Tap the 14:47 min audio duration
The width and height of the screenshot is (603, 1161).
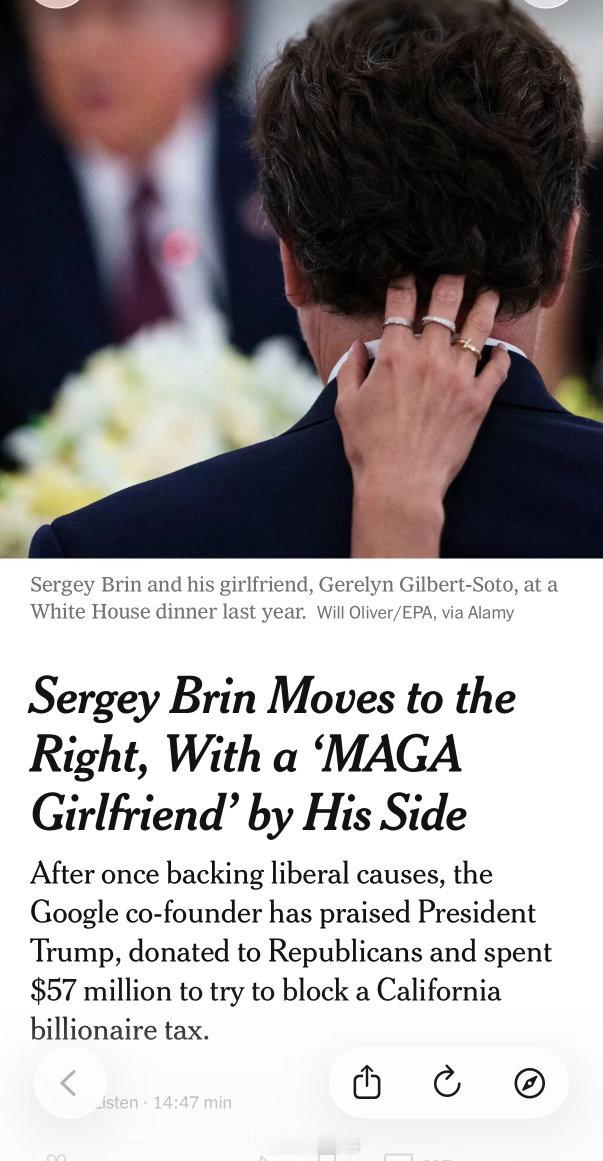pos(190,1102)
